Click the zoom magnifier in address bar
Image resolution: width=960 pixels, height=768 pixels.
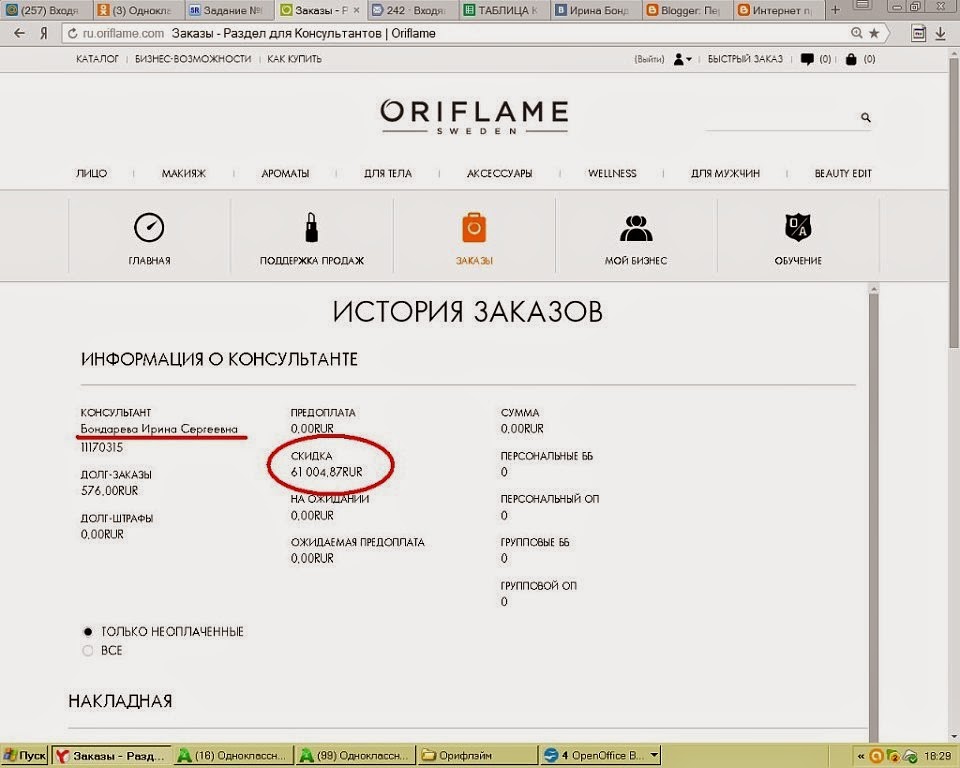tap(857, 33)
